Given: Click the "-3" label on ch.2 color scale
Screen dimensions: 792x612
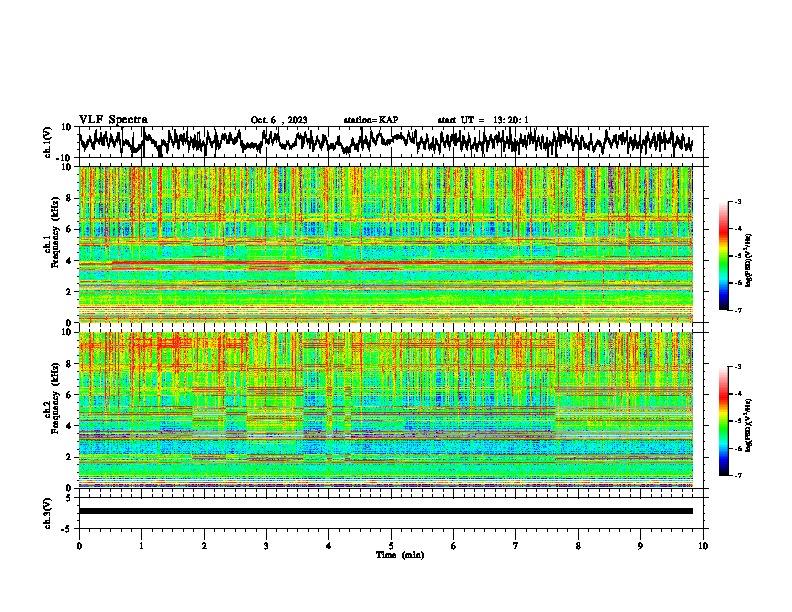Looking at the screenshot, I should tap(737, 367).
